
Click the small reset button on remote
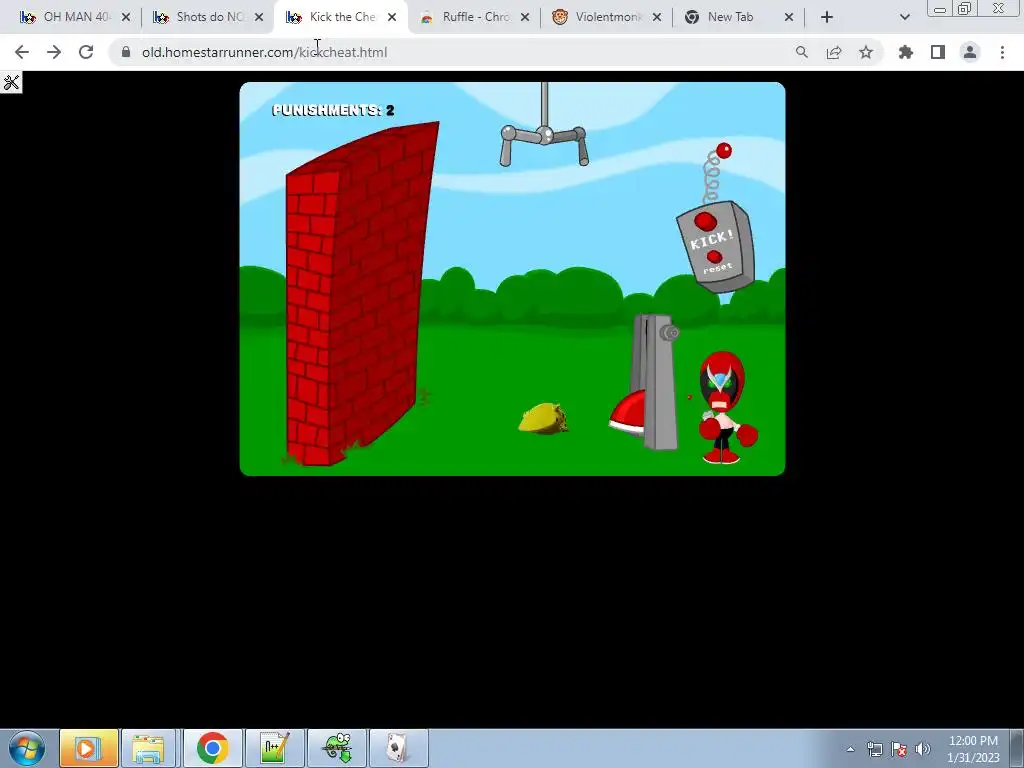point(714,257)
